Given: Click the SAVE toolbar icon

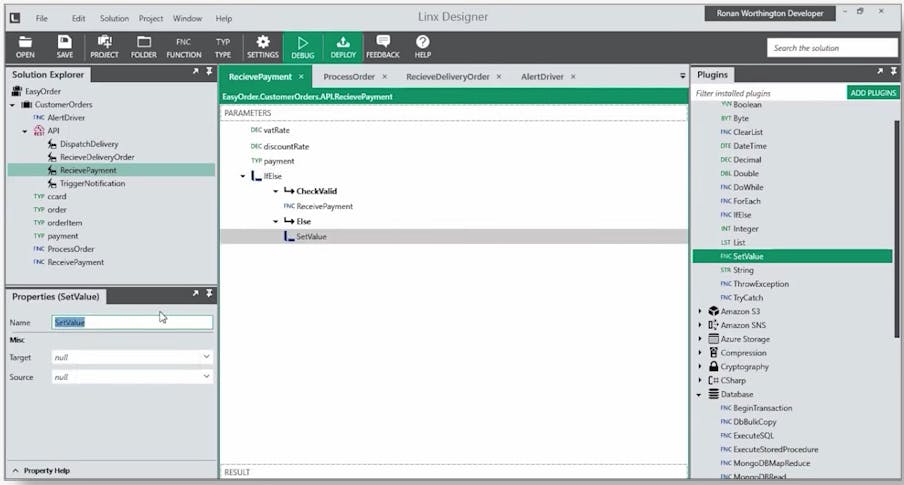Looking at the screenshot, I should (65, 47).
